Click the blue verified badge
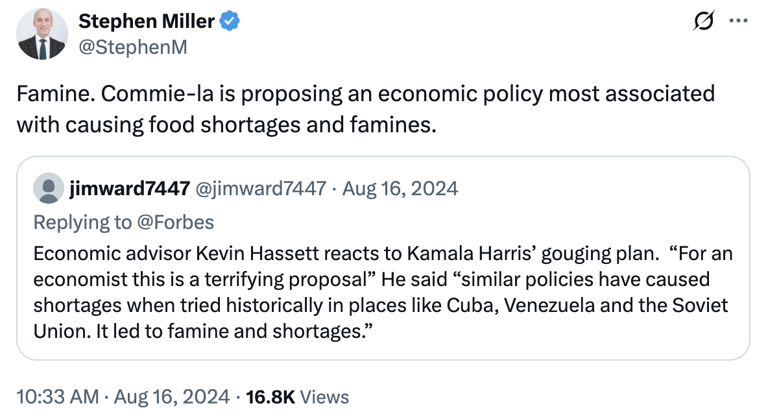 (229, 22)
